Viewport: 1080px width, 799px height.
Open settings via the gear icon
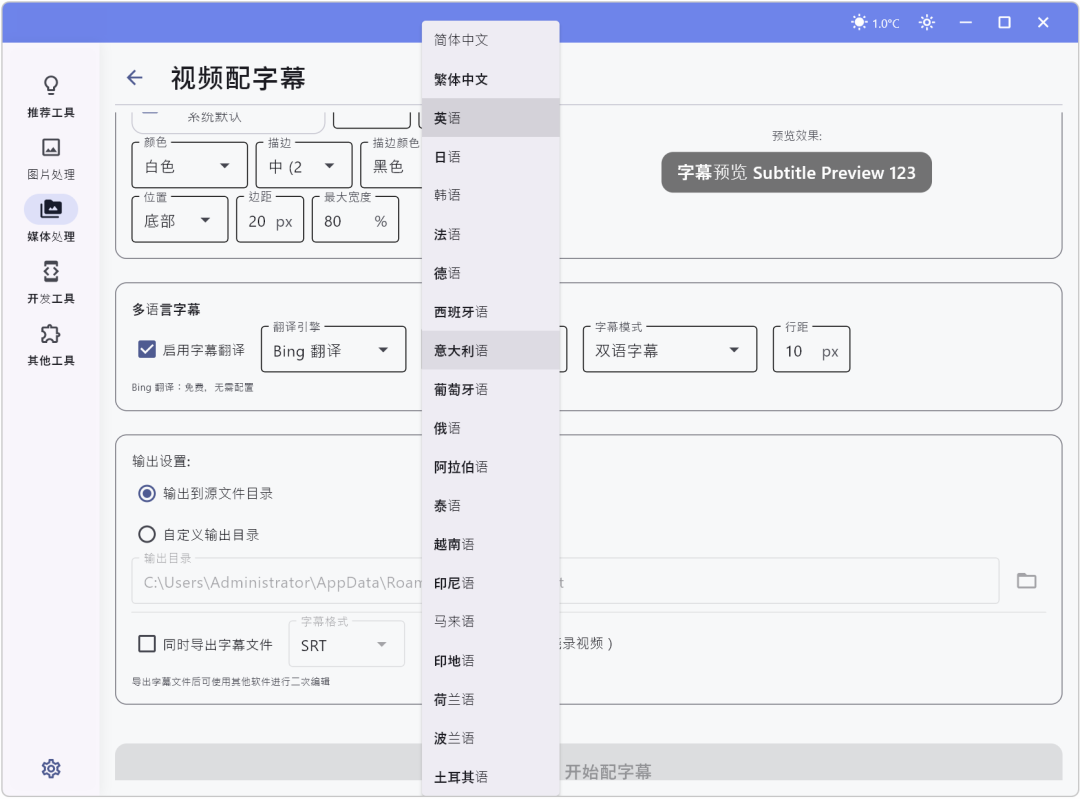pyautogui.click(x=51, y=768)
